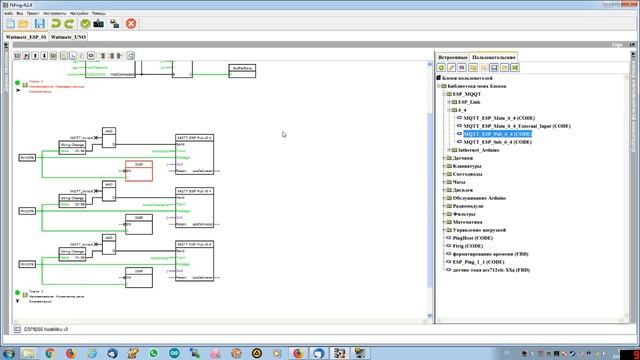Select MQTT_ESP_Main_6_4_External_Input (CODE) block
This screenshot has height=360, width=640.
coord(517,126)
